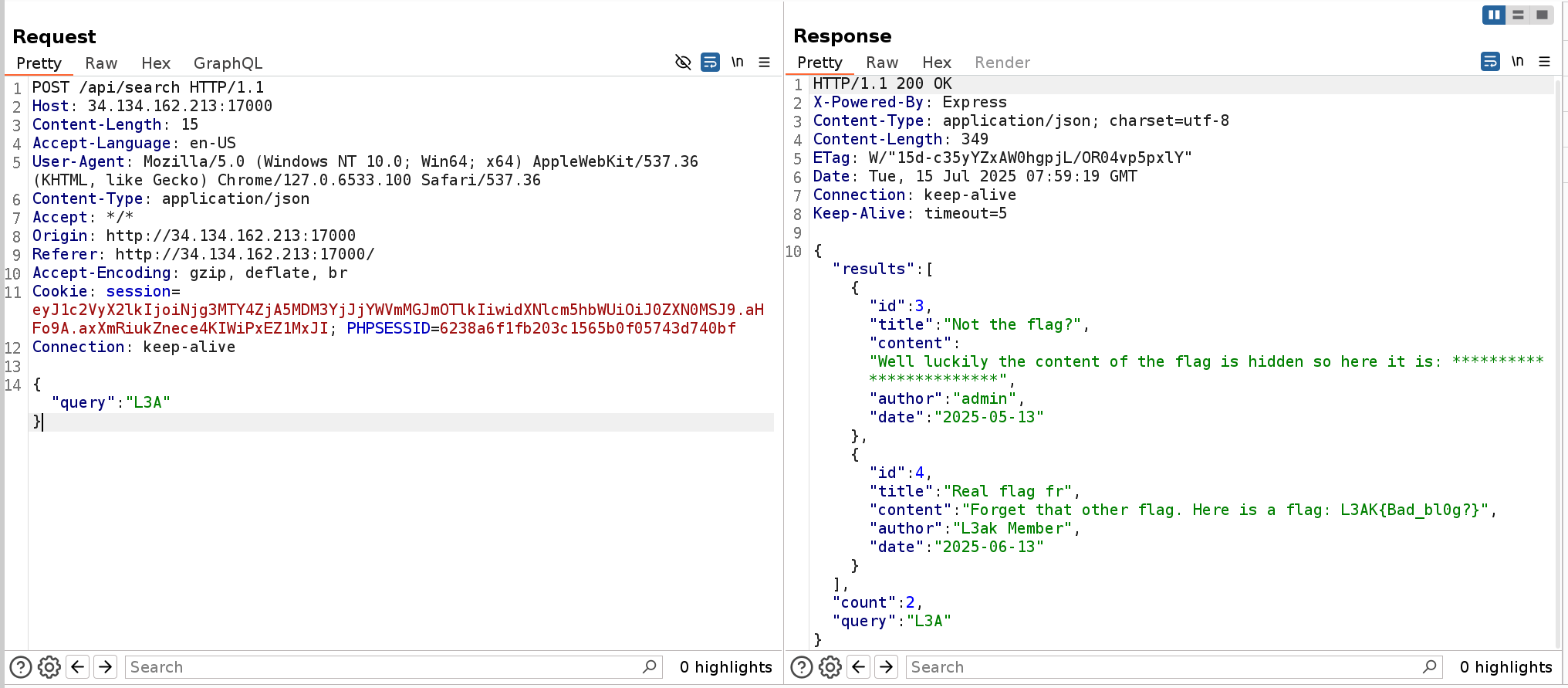
Task: Click the "author":"admin" line
Action: 947,398
